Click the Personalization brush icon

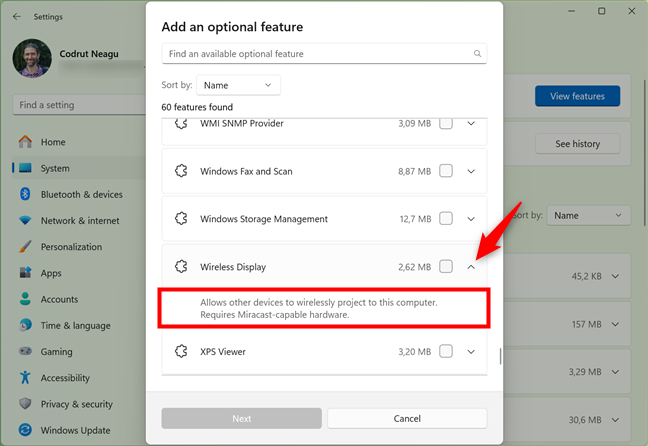[25, 246]
